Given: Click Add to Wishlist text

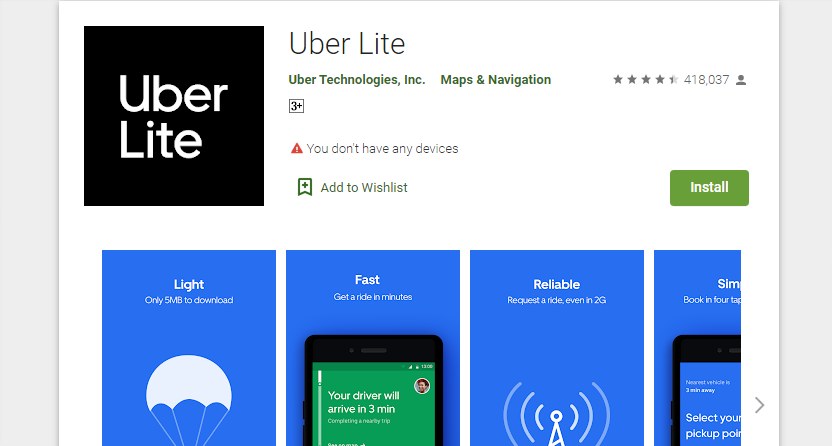Looking at the screenshot, I should (x=364, y=188).
